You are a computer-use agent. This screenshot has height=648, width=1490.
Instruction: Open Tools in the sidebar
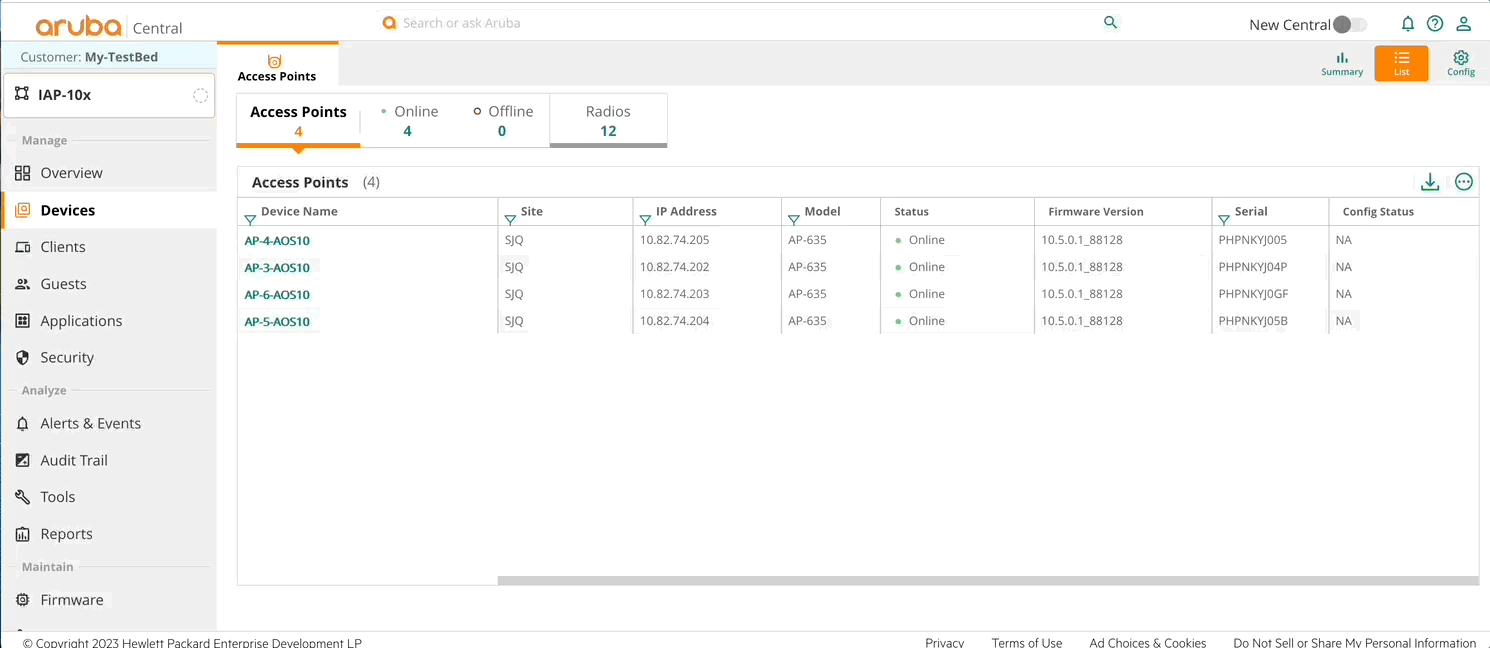coord(108,497)
